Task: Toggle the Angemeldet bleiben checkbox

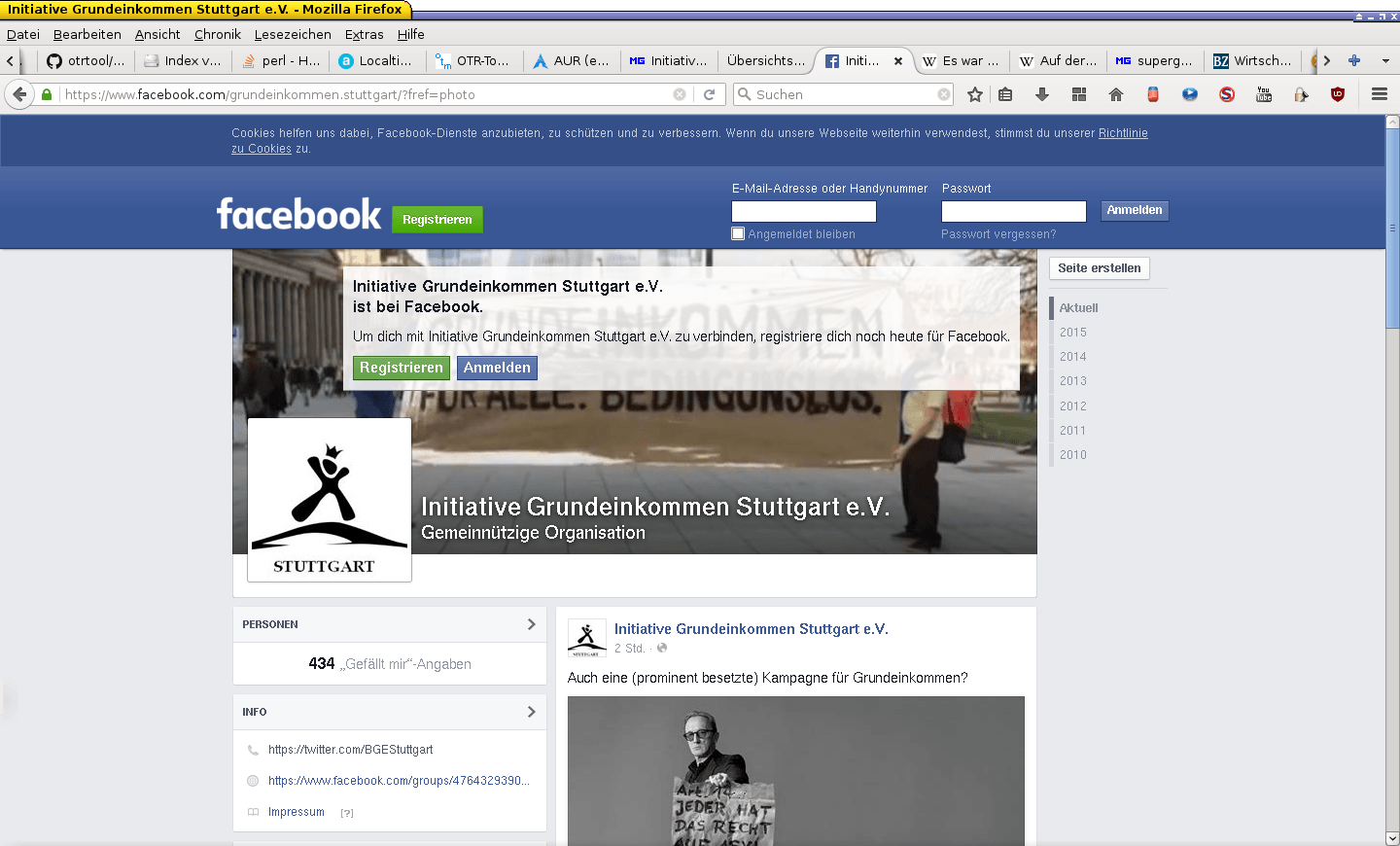Action: click(738, 233)
